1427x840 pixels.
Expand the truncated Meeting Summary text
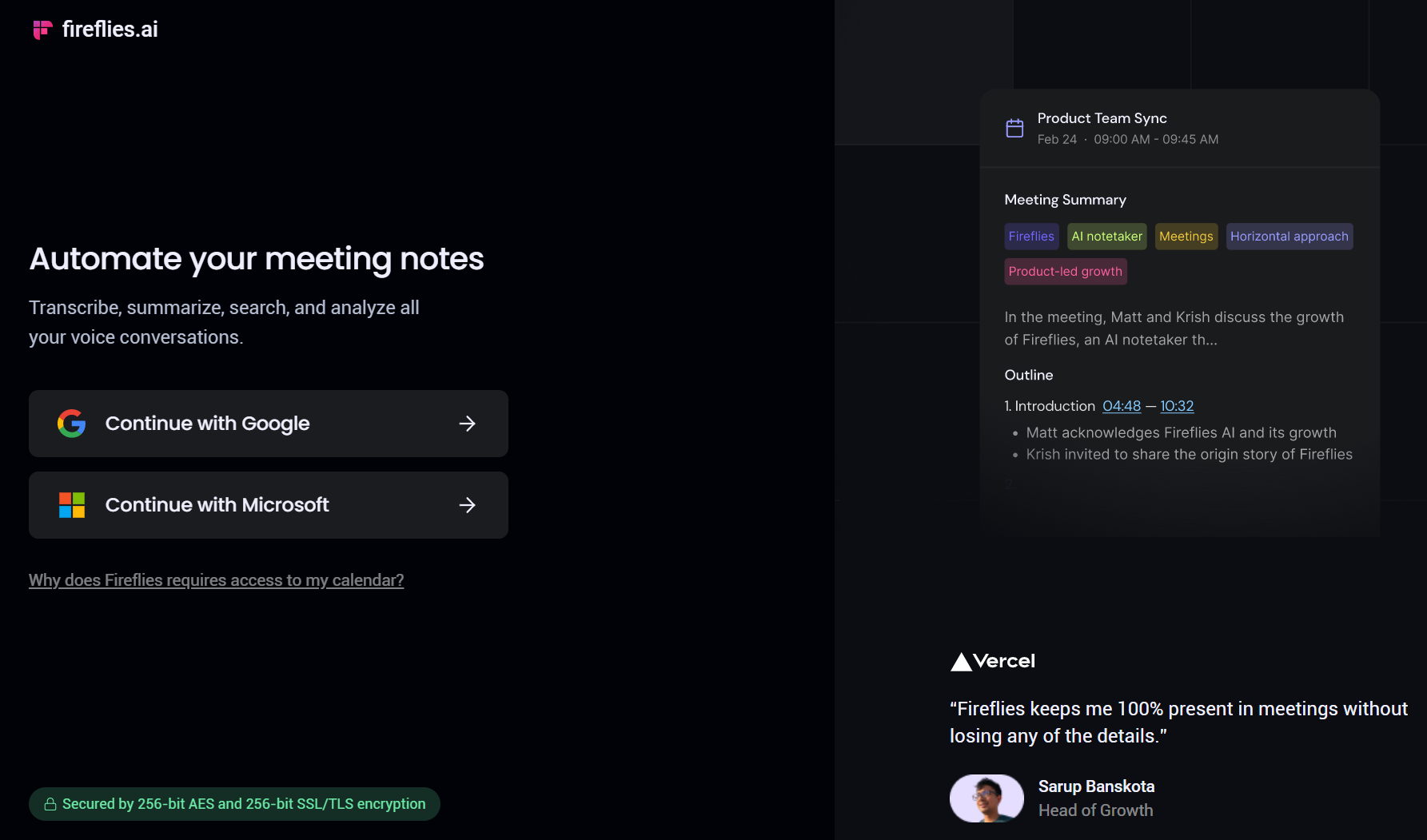point(1207,339)
